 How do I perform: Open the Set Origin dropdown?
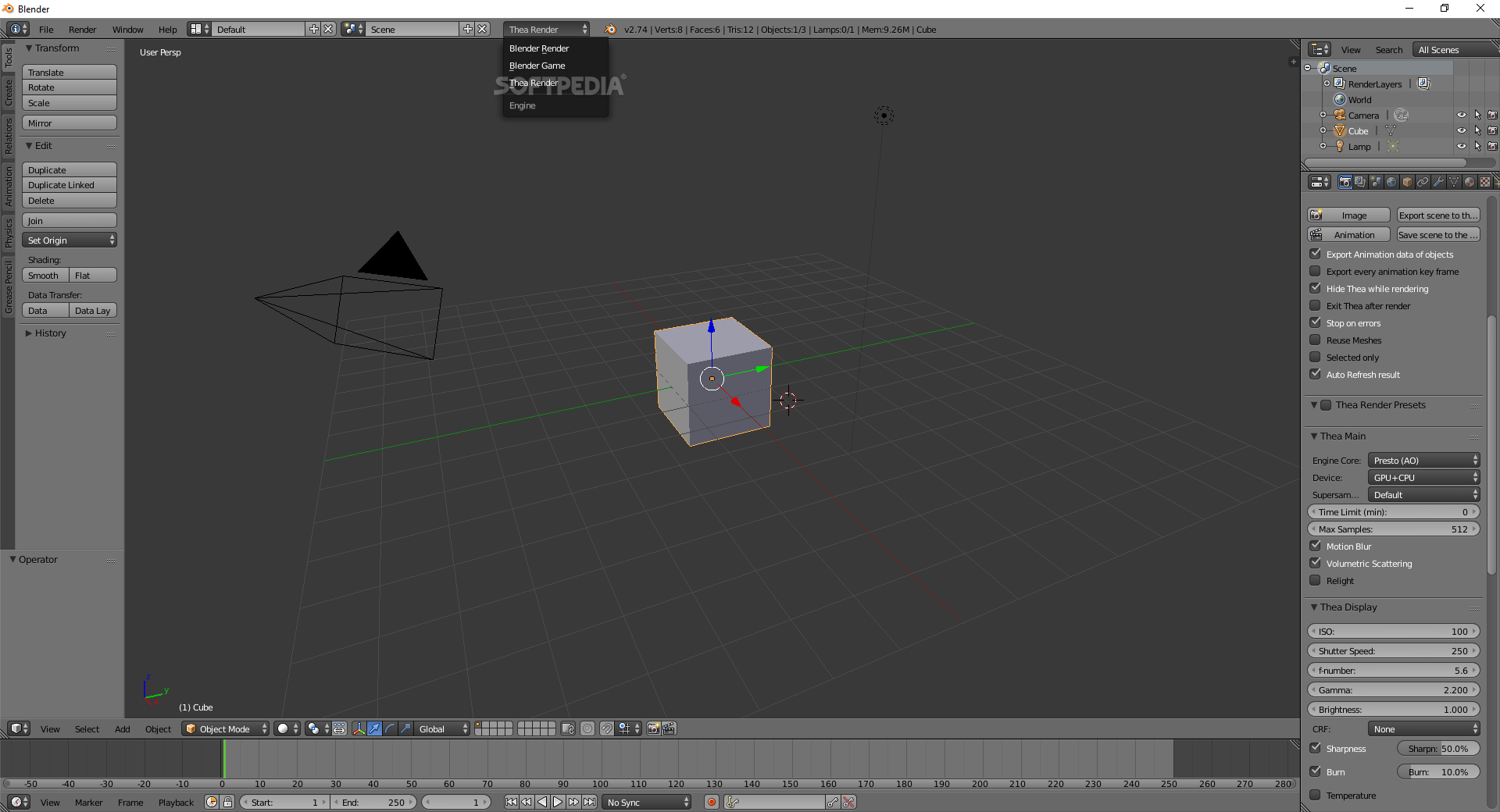tap(70, 240)
